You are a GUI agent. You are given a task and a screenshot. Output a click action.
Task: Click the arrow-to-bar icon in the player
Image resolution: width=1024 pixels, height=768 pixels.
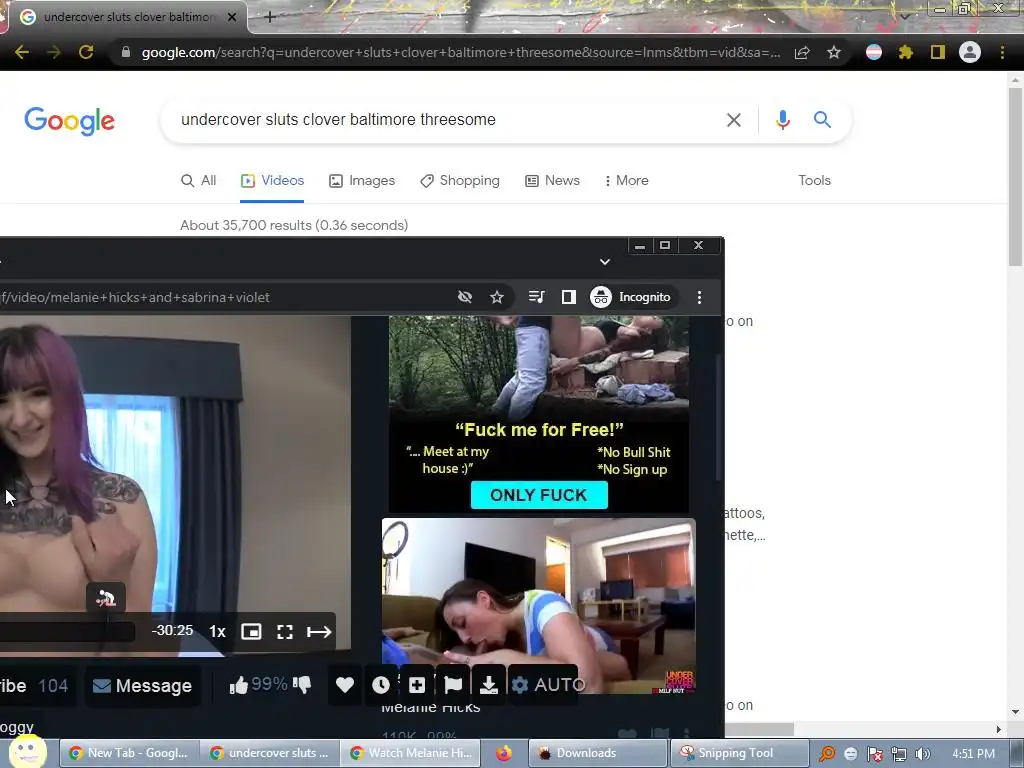pos(319,632)
